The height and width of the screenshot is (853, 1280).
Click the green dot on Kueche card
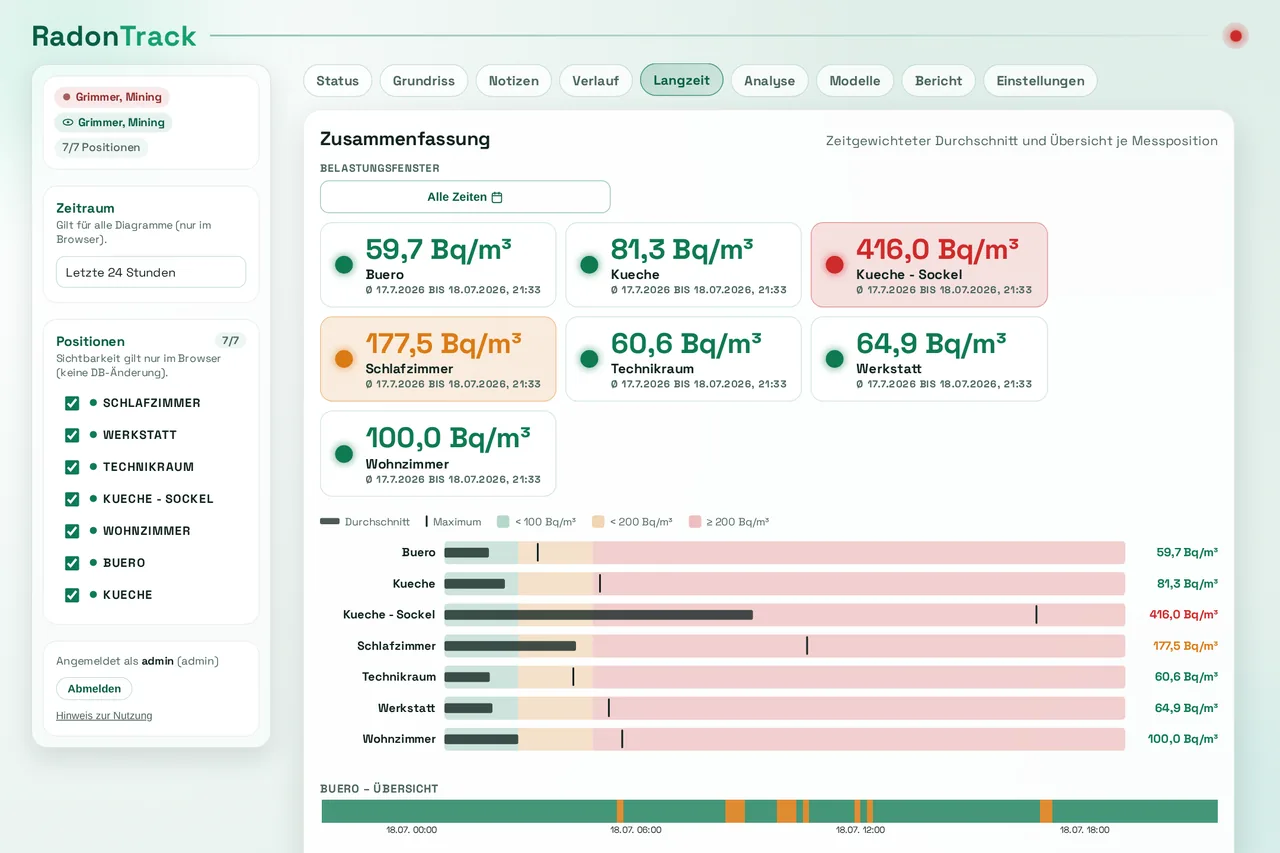pyautogui.click(x=589, y=265)
